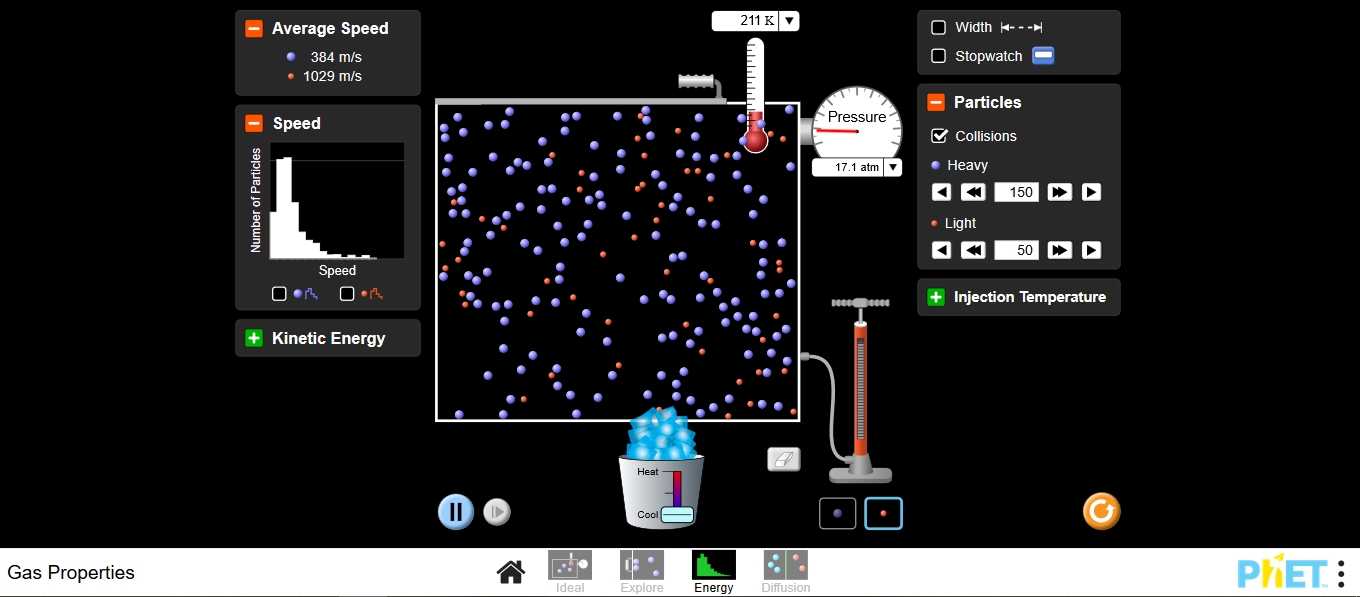
Task: Show heavy particles in the speed histogram
Action: (279, 294)
